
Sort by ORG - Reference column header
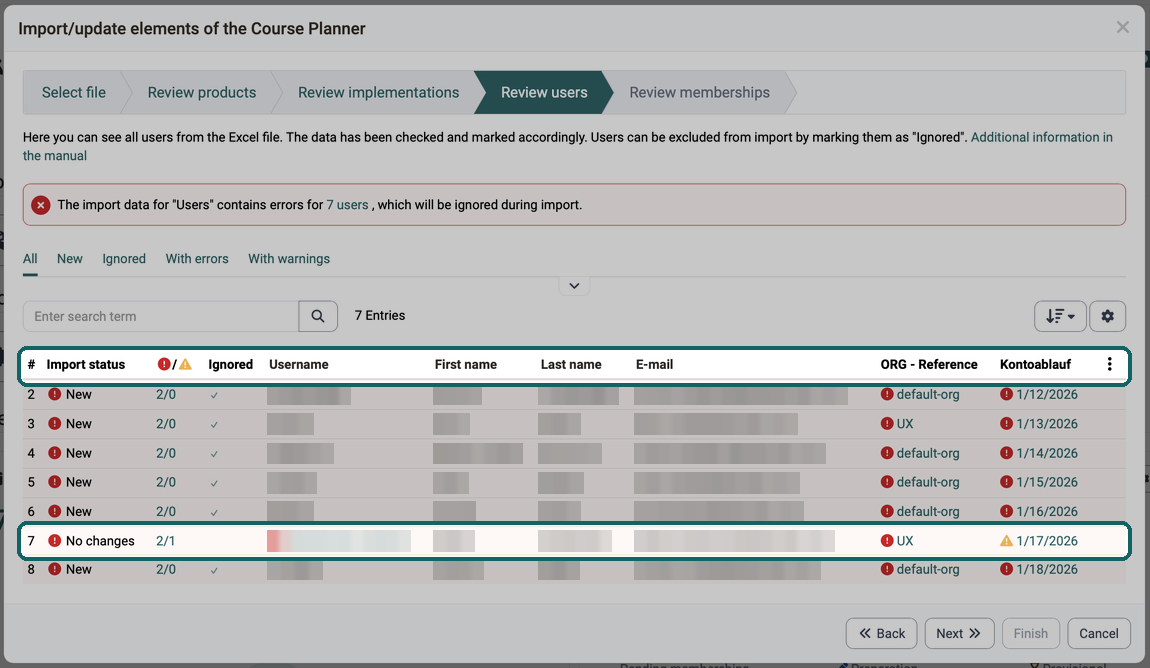click(929, 364)
